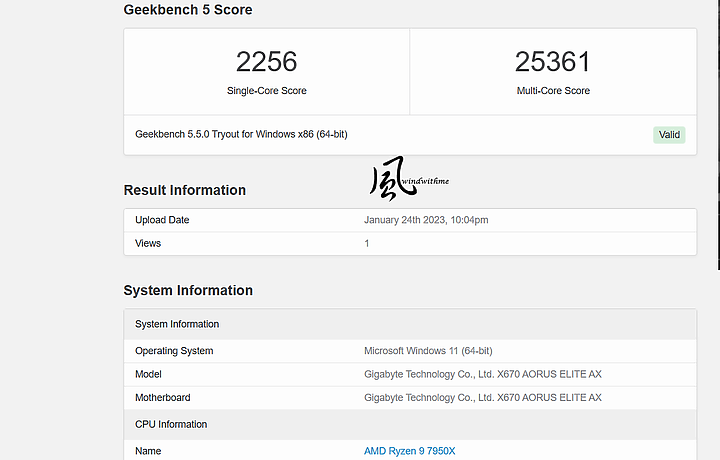Open the AMD Ryzen 9 7950X link
This screenshot has width=720, height=460.
tap(410, 451)
